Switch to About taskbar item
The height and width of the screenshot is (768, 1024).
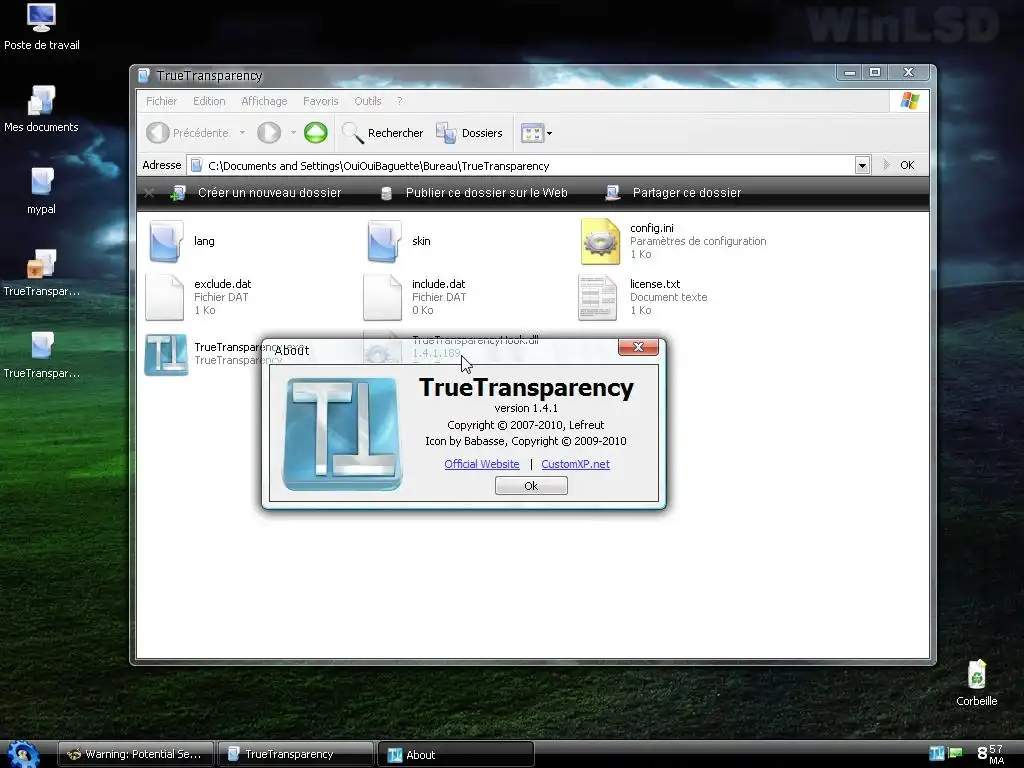point(456,754)
